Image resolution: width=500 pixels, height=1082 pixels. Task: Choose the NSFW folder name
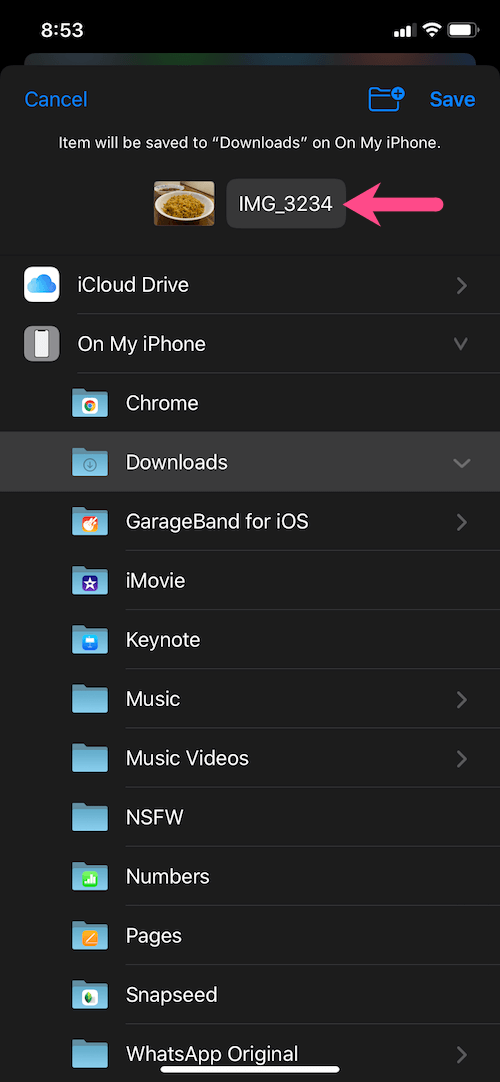pos(154,818)
